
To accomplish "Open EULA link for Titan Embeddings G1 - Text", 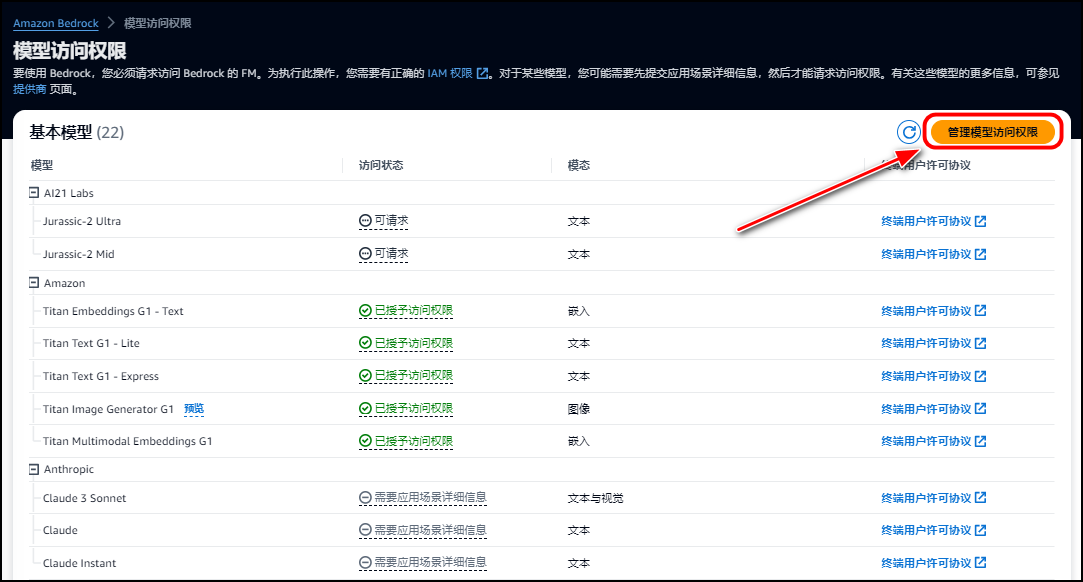I will tap(934, 311).
